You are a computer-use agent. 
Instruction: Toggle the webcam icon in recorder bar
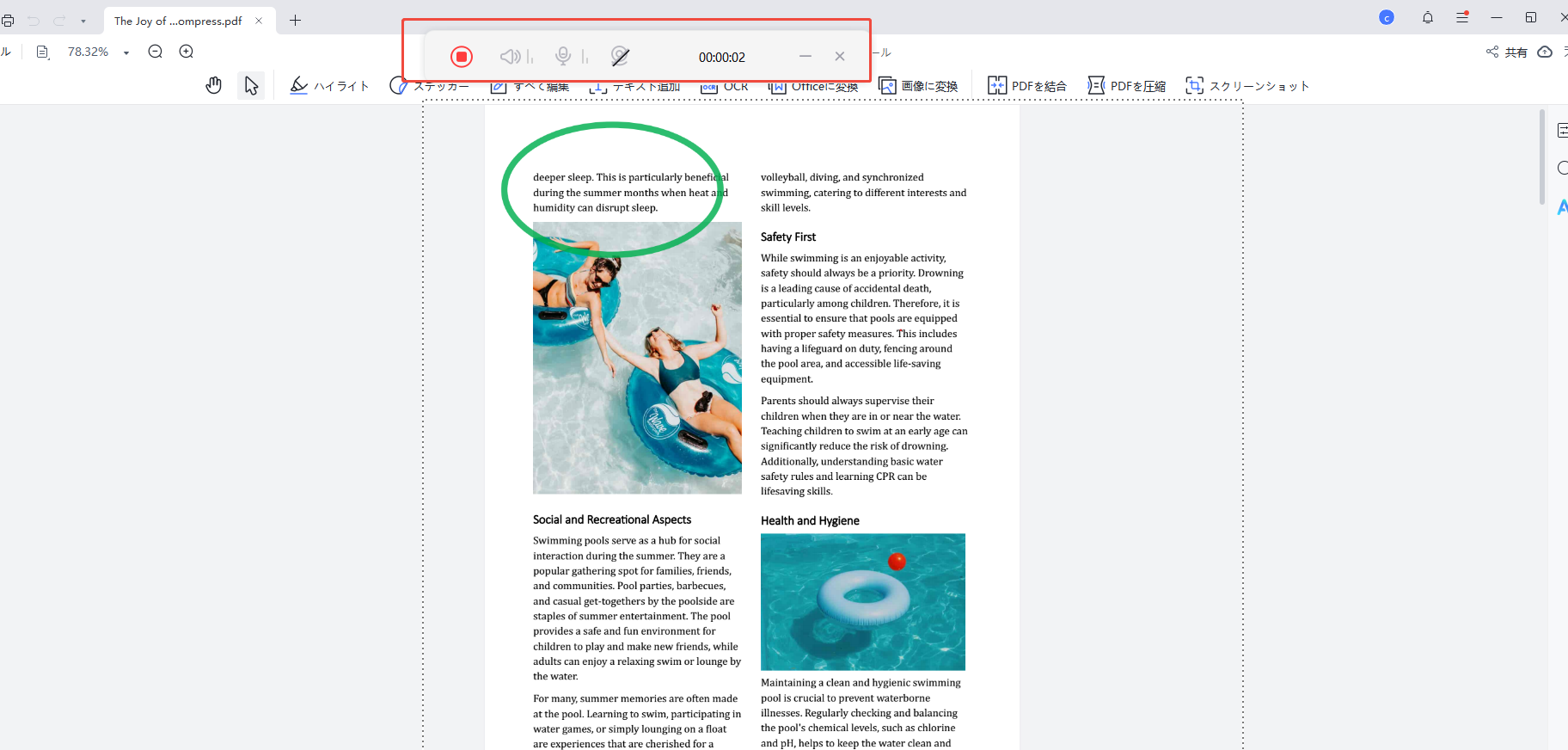coord(620,57)
